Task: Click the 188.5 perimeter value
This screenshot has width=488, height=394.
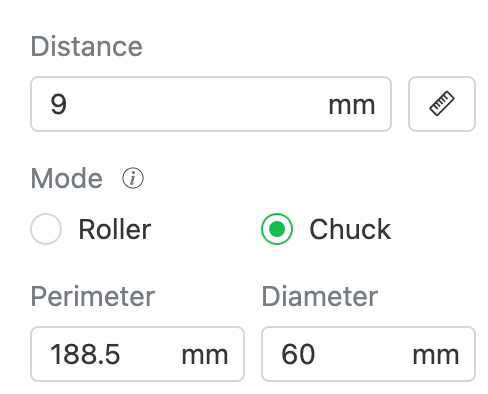Action: [85, 354]
